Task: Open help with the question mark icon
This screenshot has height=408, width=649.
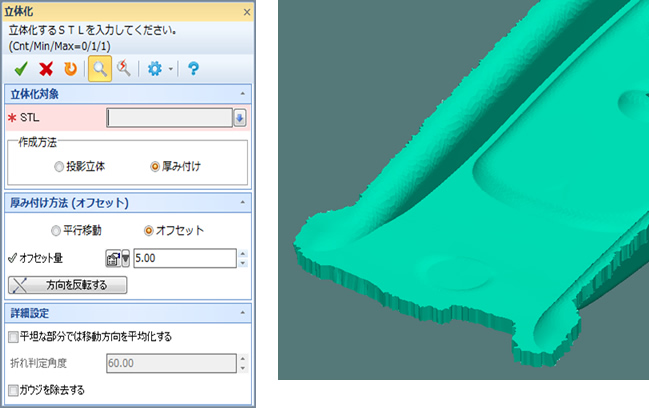Action: coord(193,68)
